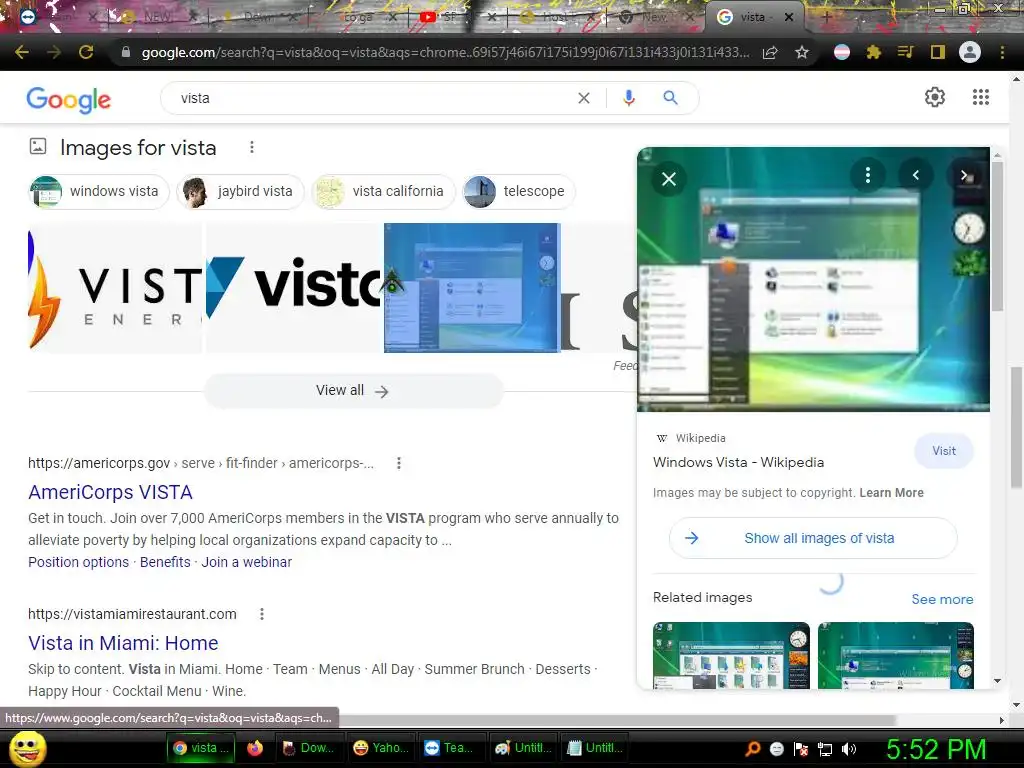1024x768 pixels.
Task: Show the previous image in preview
Action: (x=916, y=175)
